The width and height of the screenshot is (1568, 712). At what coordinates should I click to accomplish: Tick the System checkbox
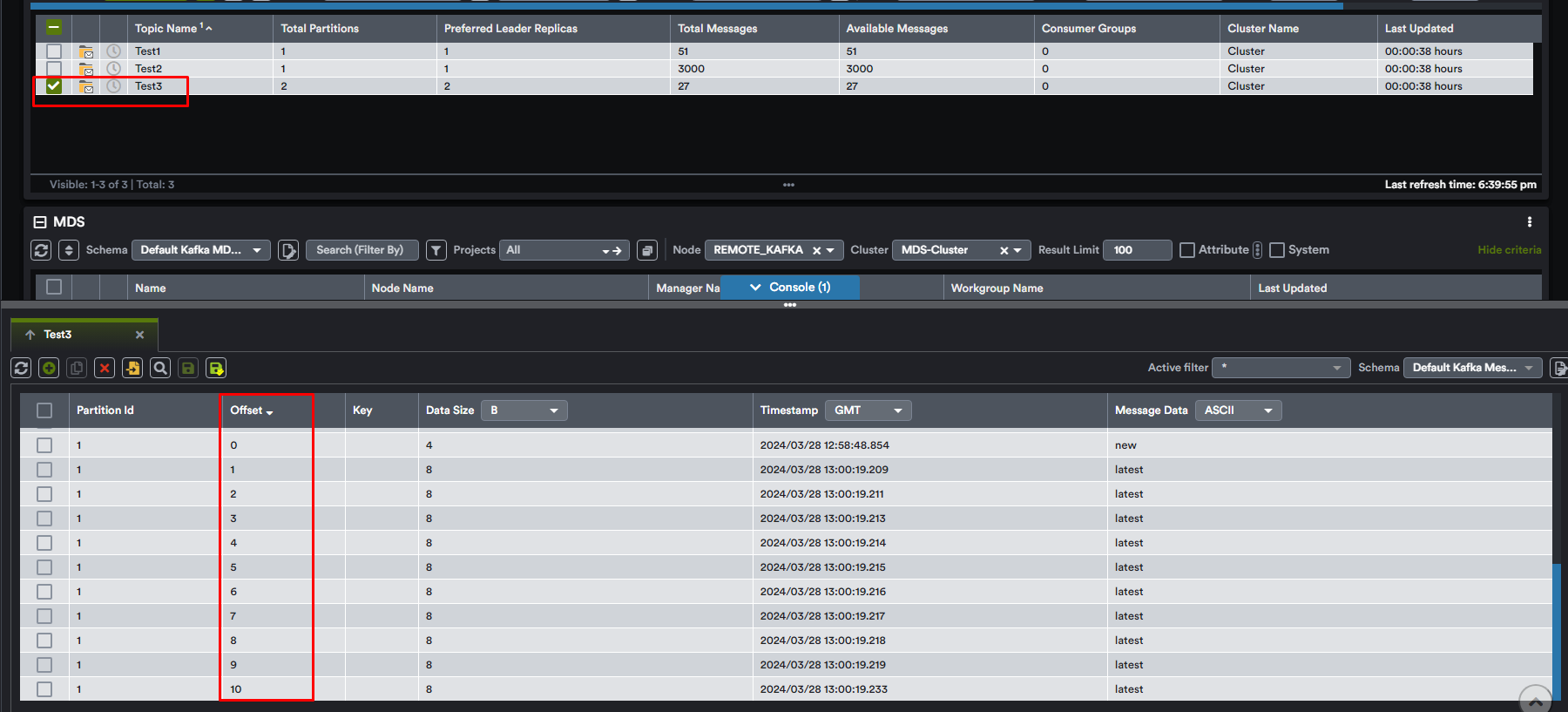click(1277, 250)
